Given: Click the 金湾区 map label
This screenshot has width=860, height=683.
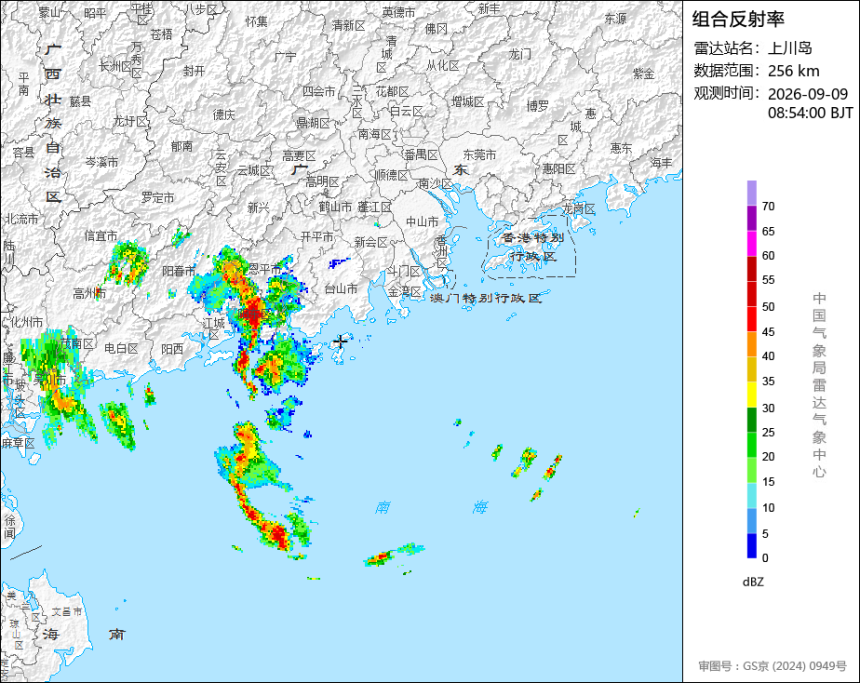Looking at the screenshot, I should pyautogui.click(x=404, y=291).
